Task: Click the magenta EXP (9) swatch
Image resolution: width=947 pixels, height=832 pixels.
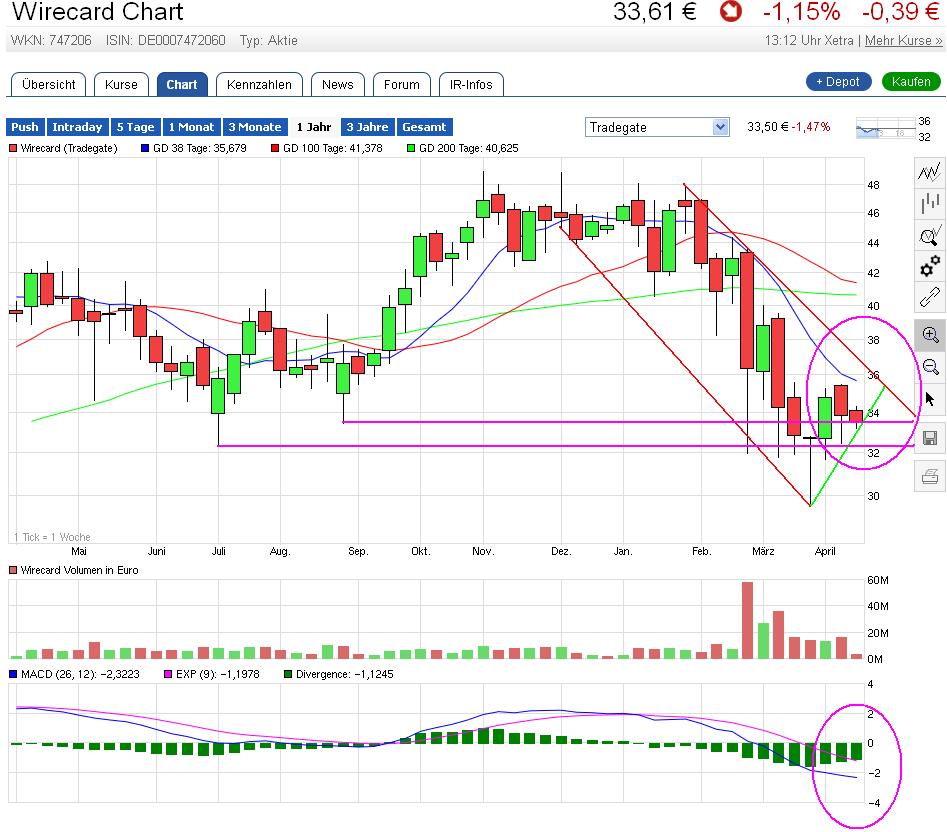Action: tap(168, 674)
